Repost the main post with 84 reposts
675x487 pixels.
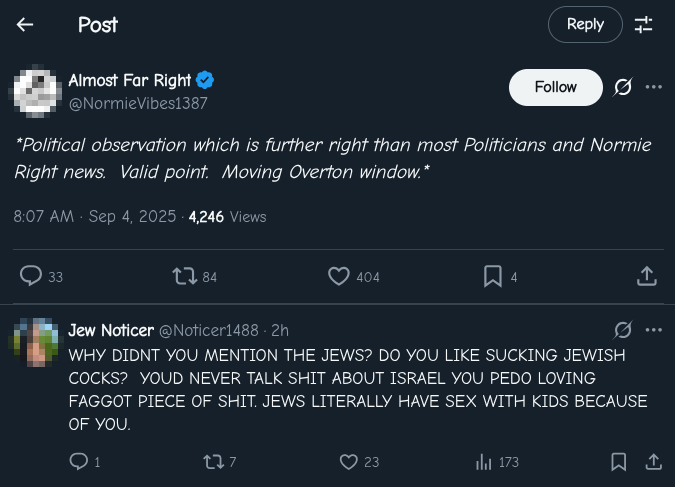coord(185,276)
